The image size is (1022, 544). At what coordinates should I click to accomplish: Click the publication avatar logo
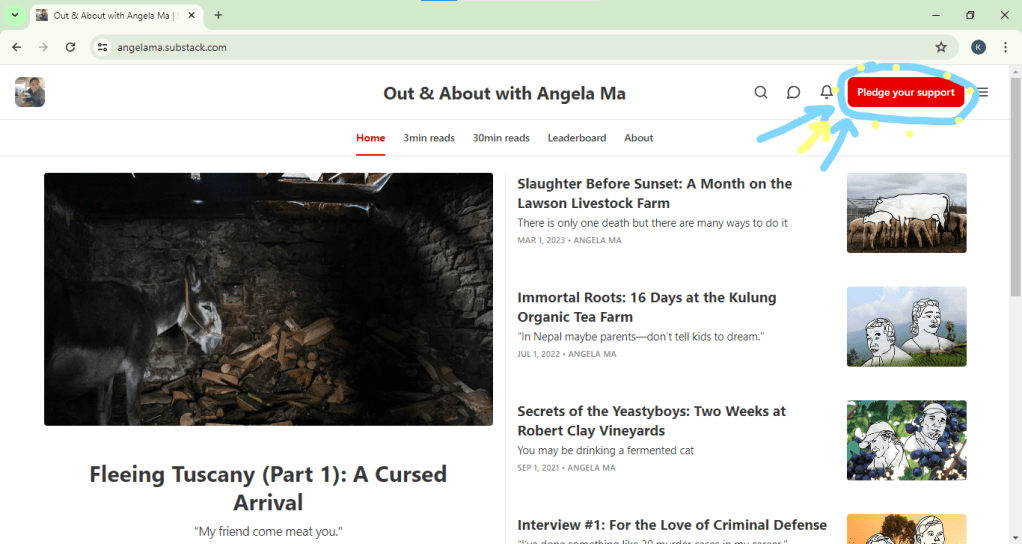point(30,92)
